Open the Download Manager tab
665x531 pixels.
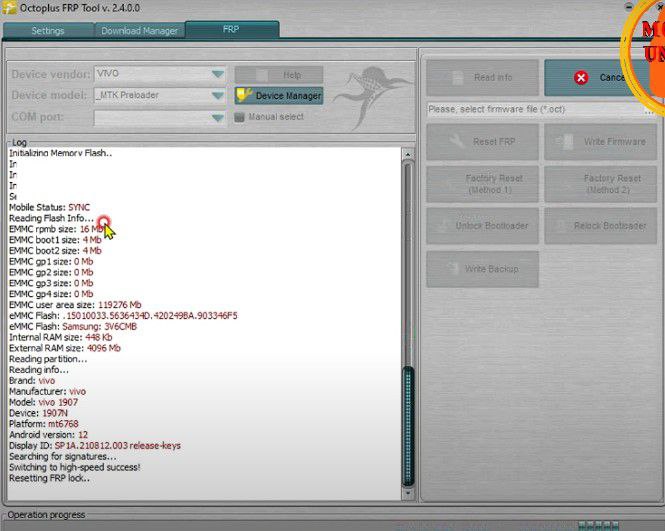tap(140, 31)
